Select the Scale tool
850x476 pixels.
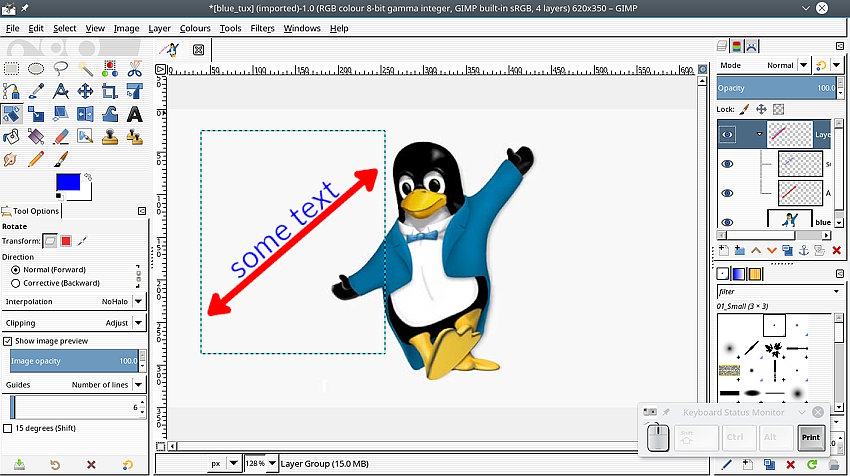coord(36,114)
